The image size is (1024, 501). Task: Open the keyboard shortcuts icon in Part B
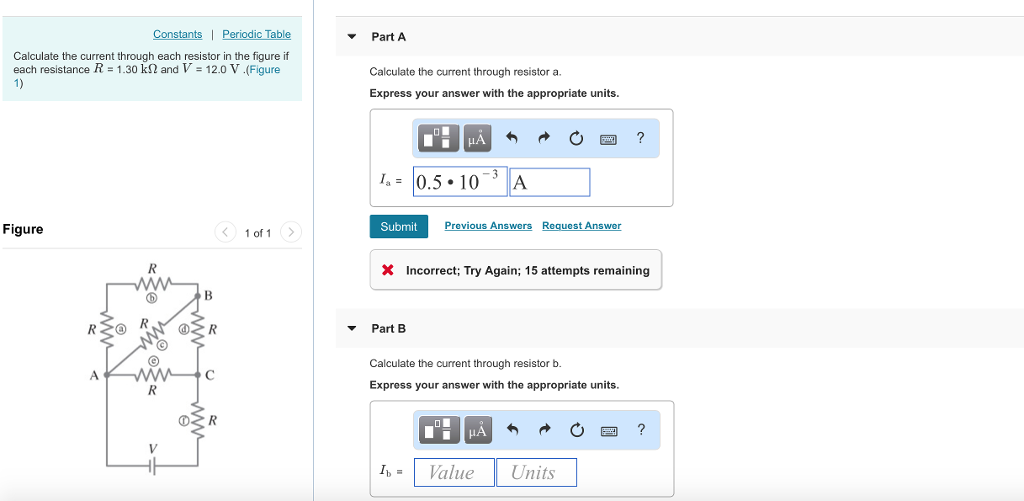pos(608,430)
